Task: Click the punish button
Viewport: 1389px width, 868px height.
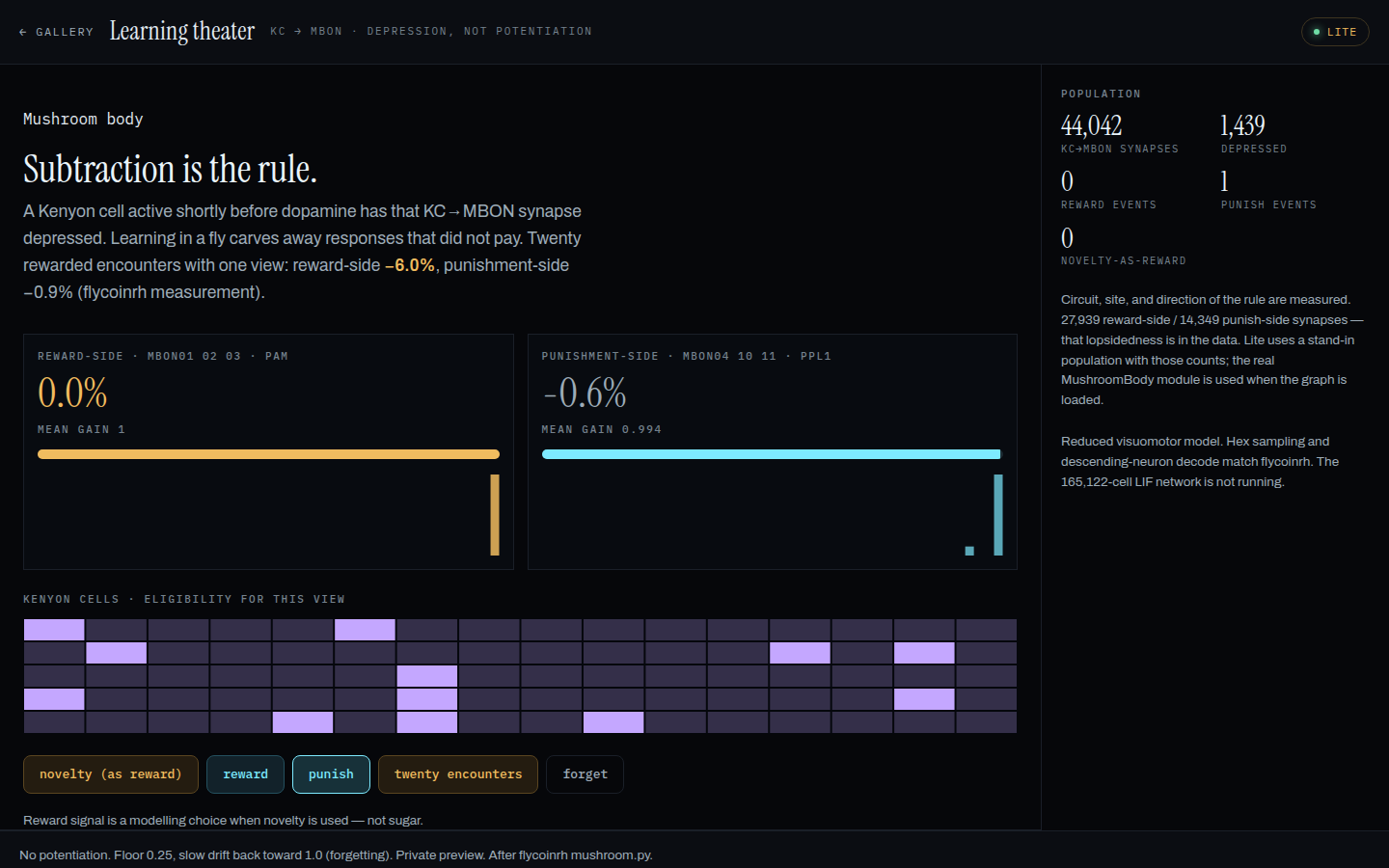Action: point(331,774)
